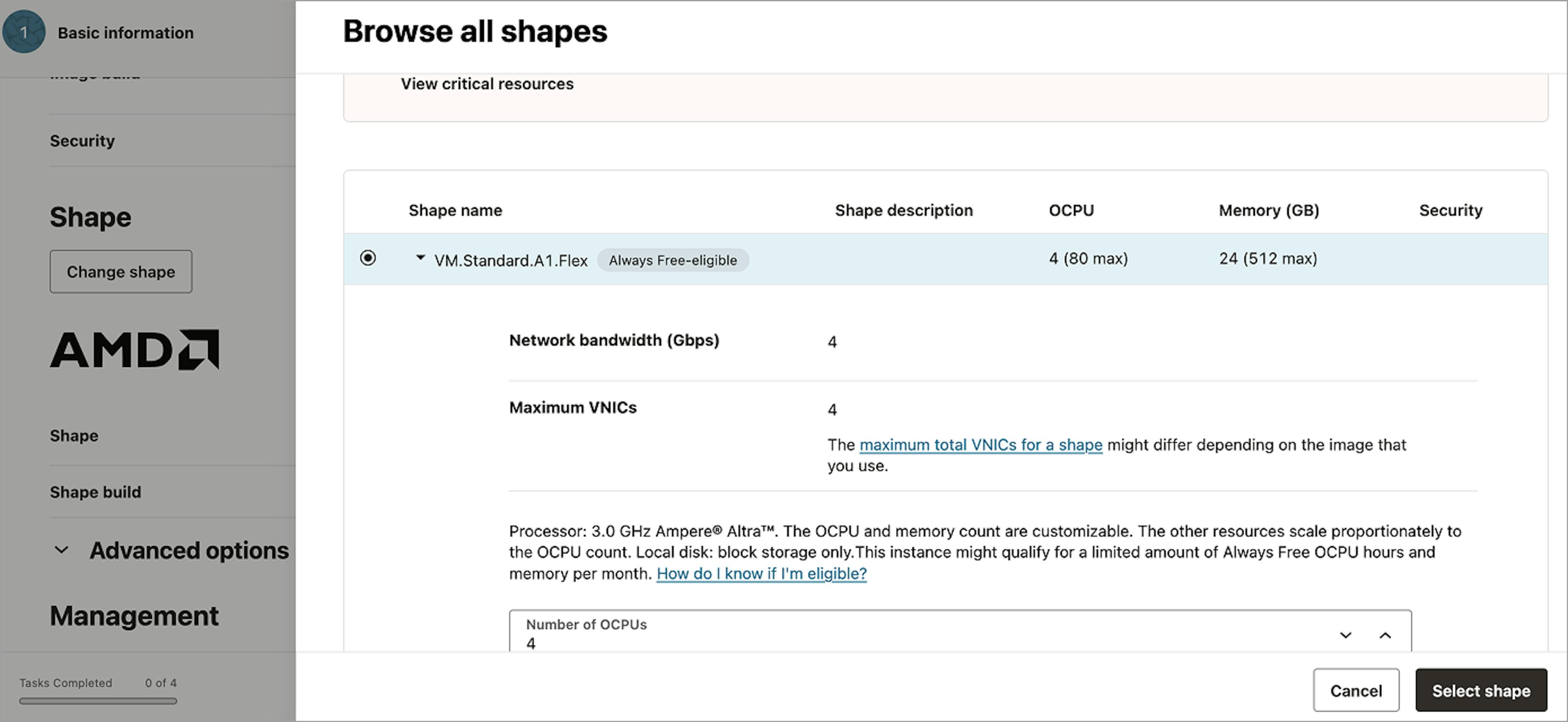Viewport: 1568px width, 722px height.
Task: Go to Shape build section in sidebar
Action: [96, 492]
